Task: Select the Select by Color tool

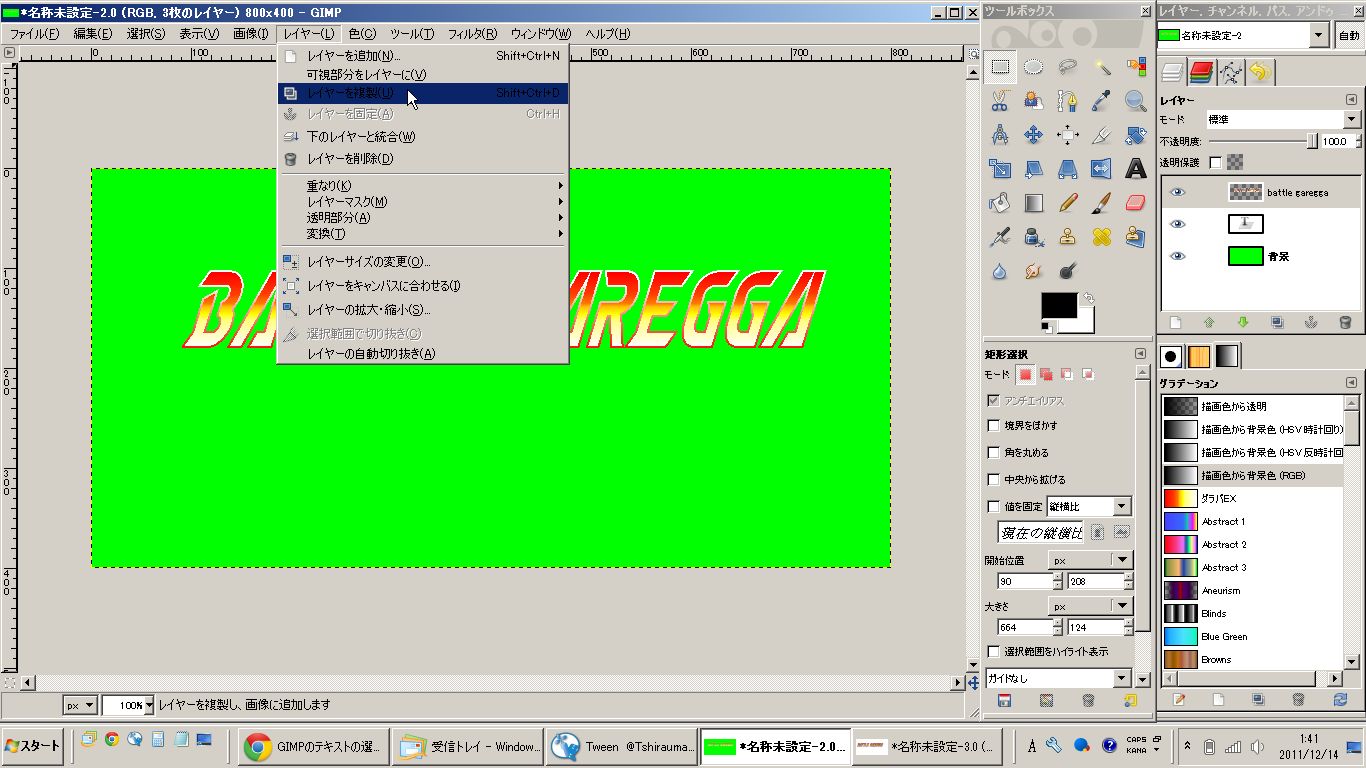Action: (x=1135, y=68)
